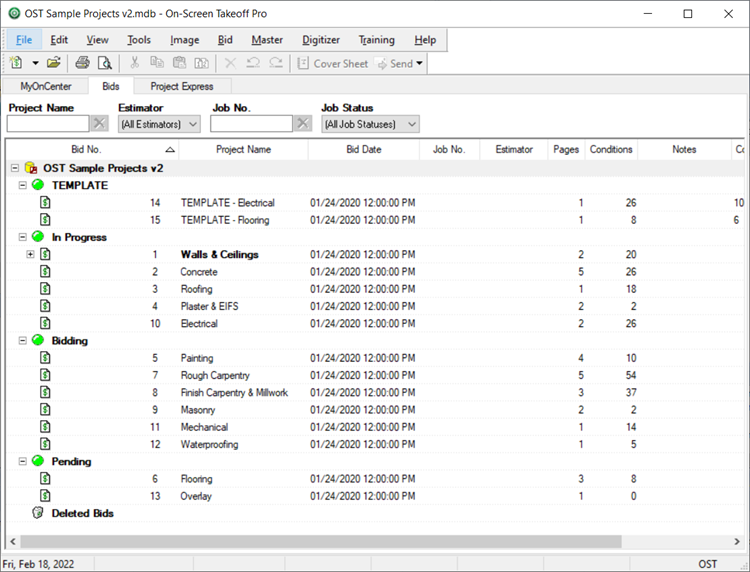Click the Delete X toolbar icon
Viewport: 750px width, 572px height.
(230, 63)
